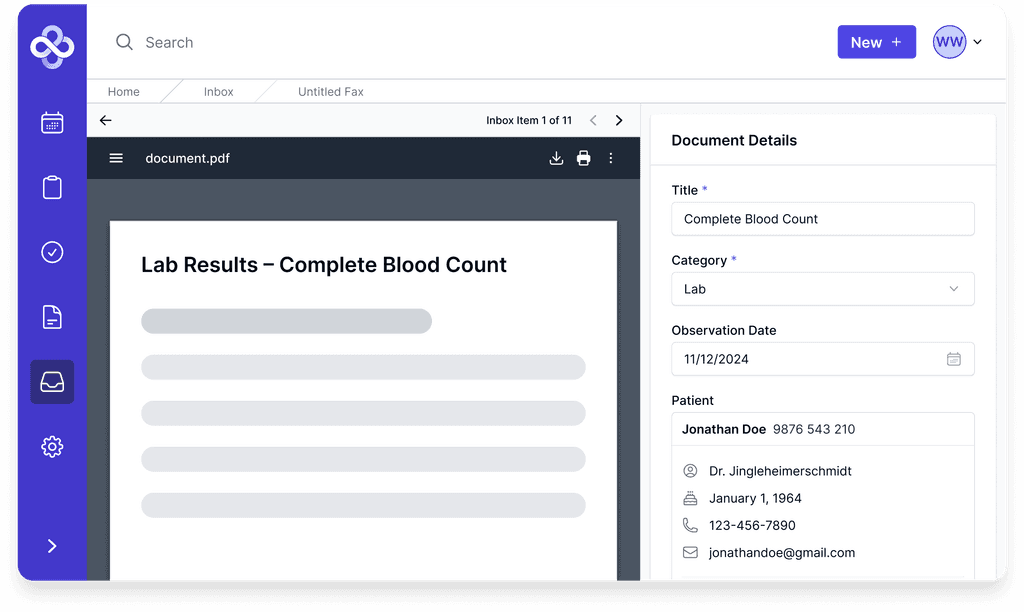Open Settings via the gear icon
This screenshot has height=612, width=1024.
51,447
